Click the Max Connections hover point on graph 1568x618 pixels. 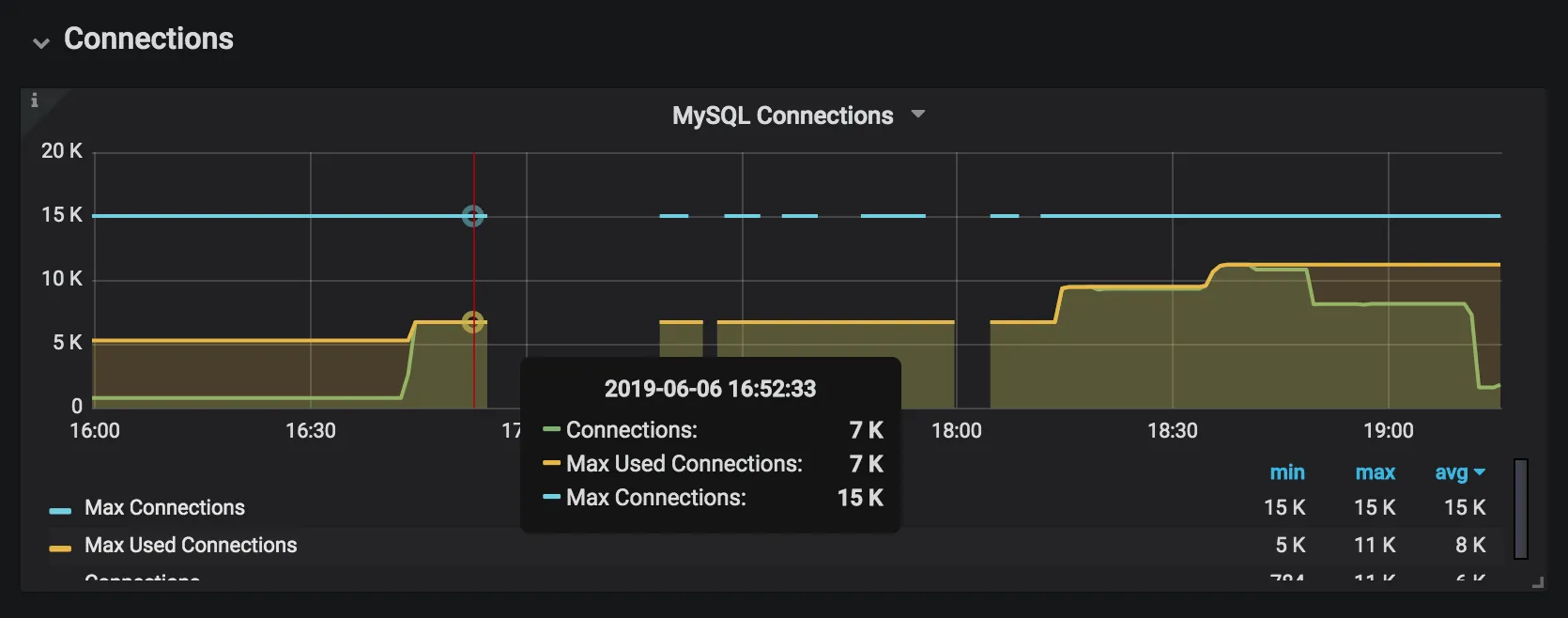coord(473,216)
